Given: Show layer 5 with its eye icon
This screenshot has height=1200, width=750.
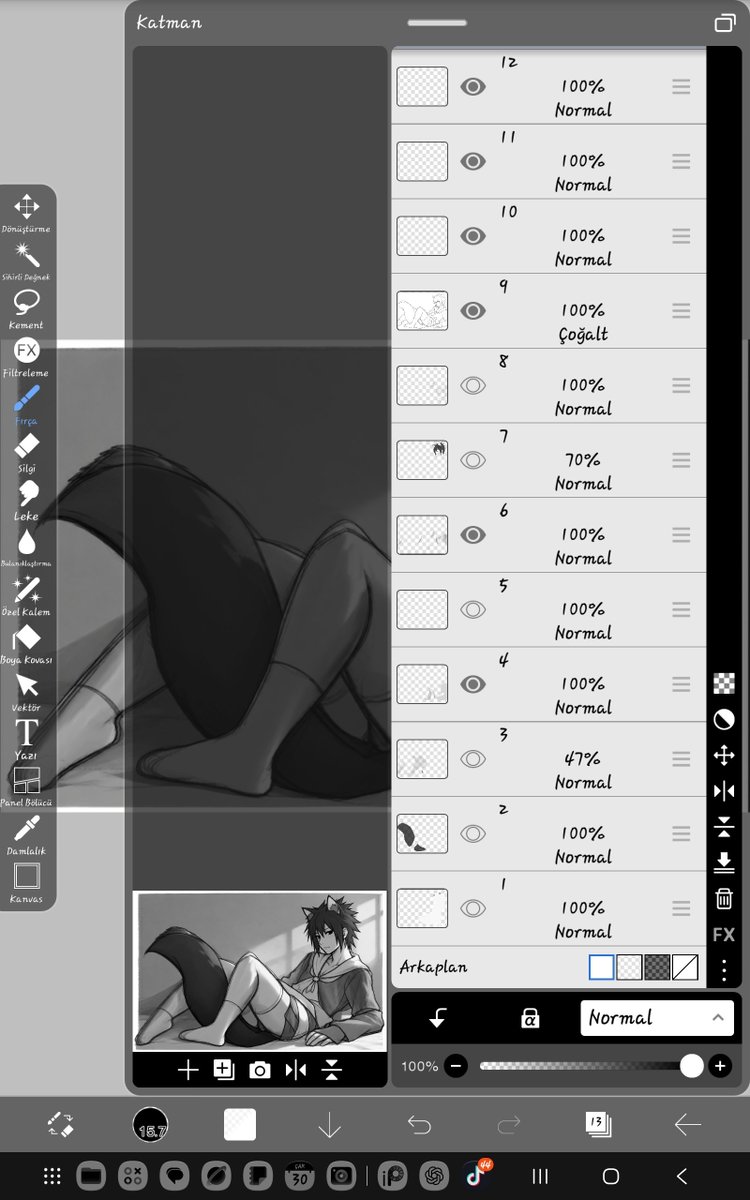Looking at the screenshot, I should [473, 609].
